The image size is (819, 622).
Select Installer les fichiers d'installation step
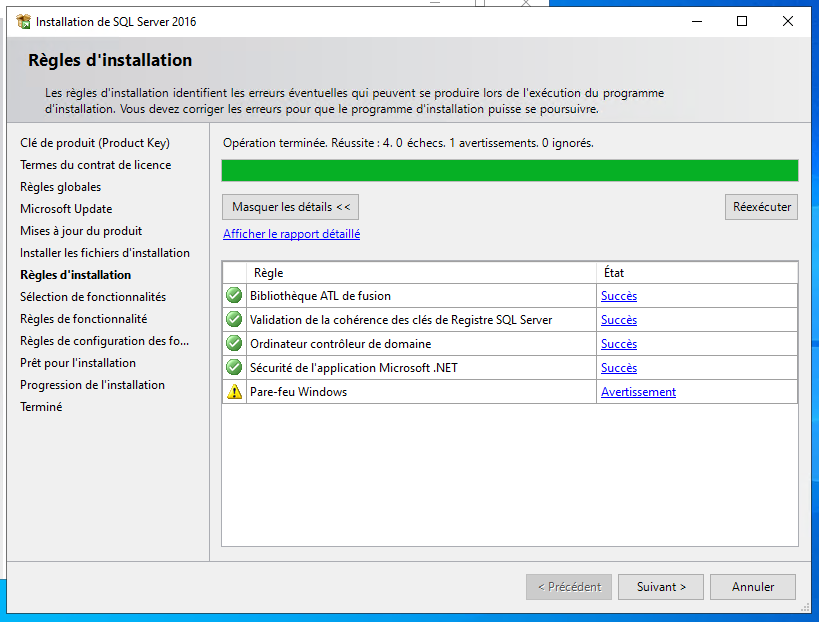tap(105, 253)
